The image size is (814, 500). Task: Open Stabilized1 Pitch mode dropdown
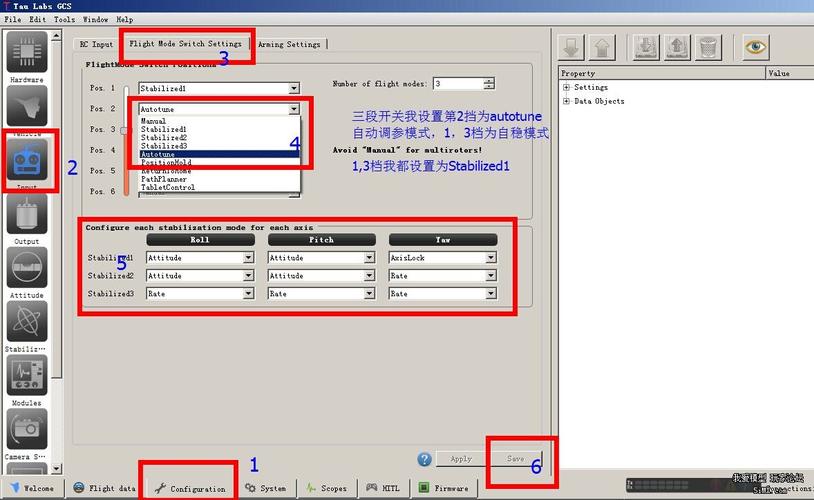321,258
